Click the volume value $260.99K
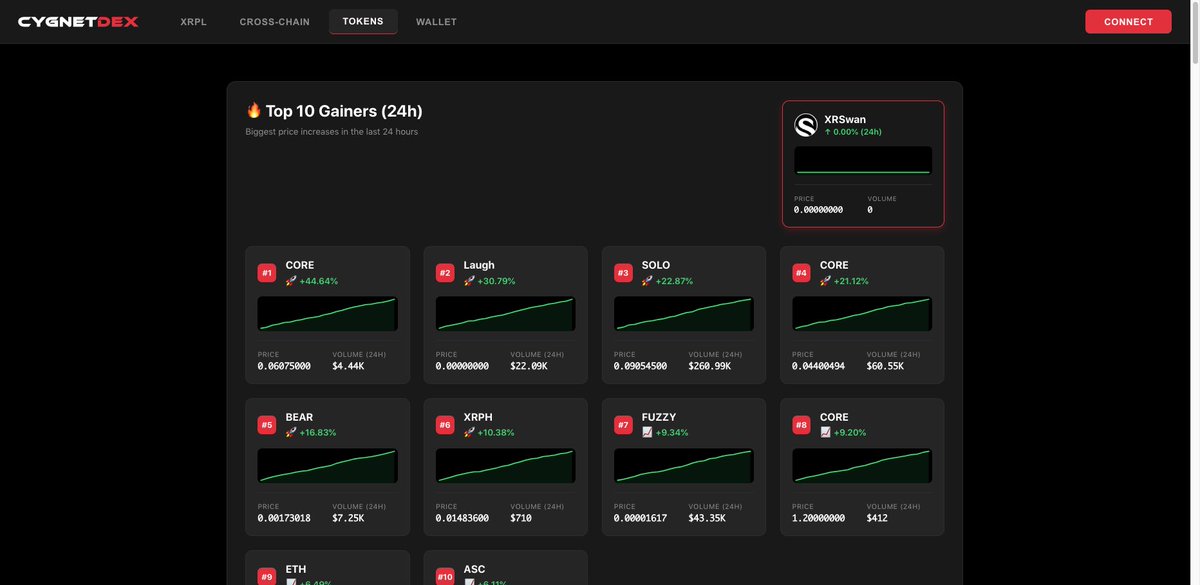Viewport: 1200px width, 585px height. (x=710, y=366)
